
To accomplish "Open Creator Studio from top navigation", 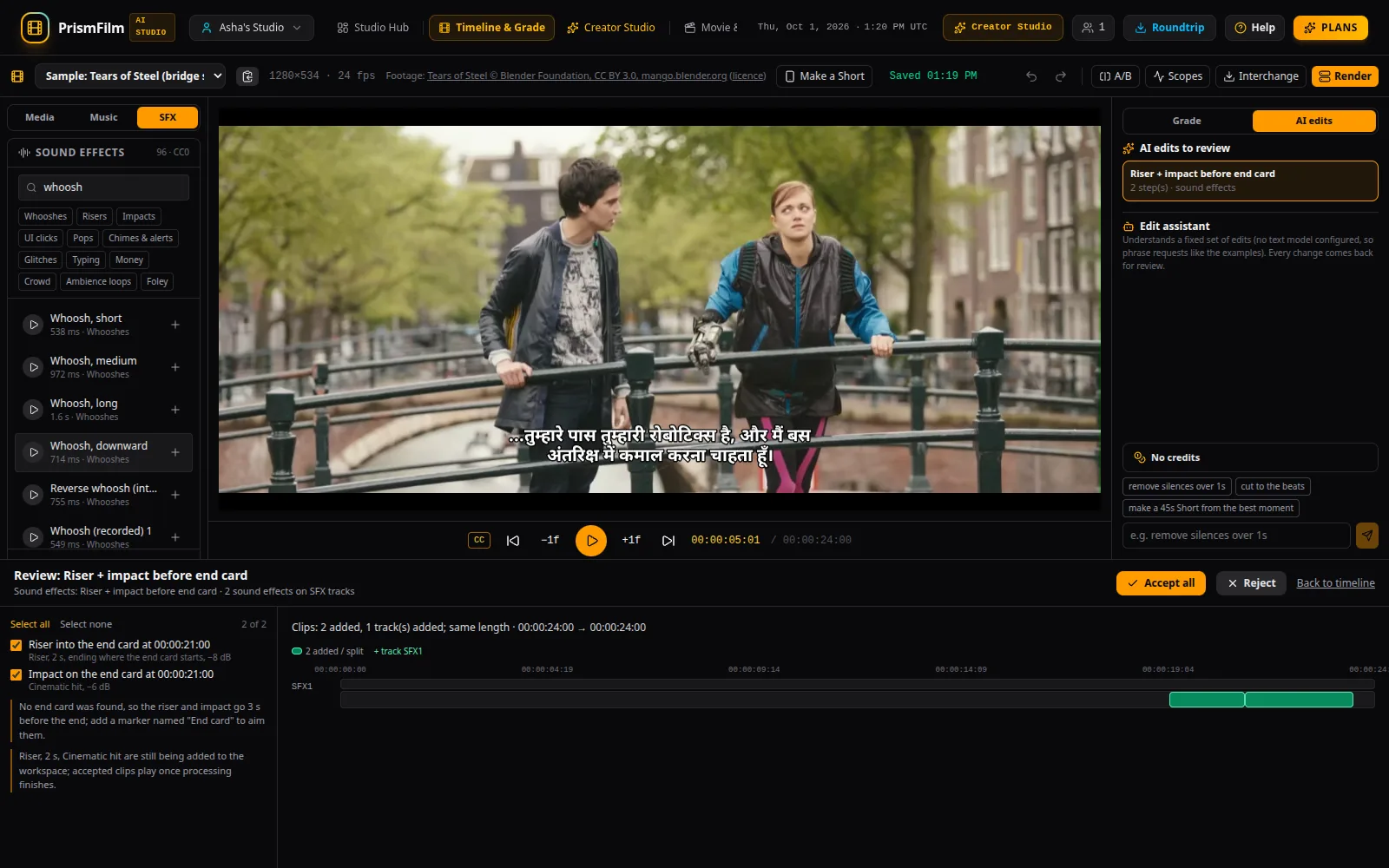I will coord(611,28).
